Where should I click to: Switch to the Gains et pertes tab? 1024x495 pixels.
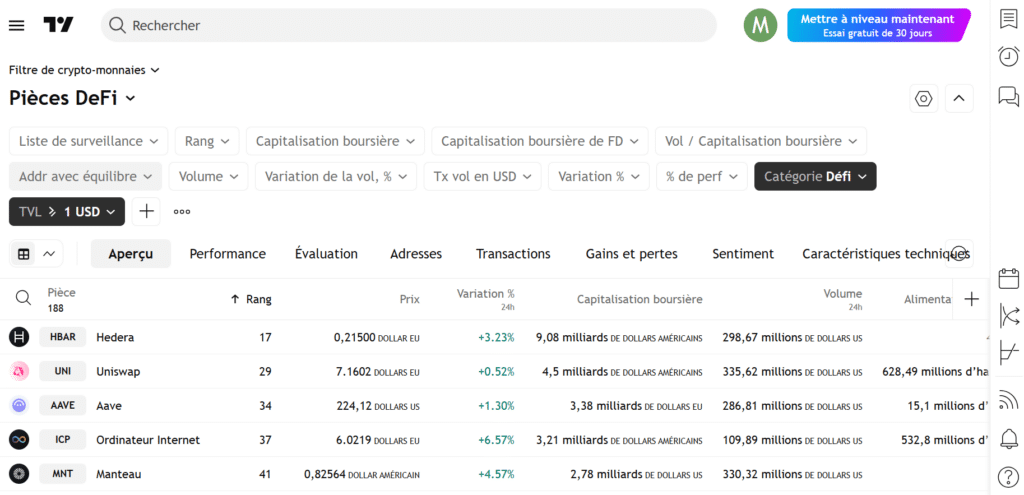tap(632, 254)
